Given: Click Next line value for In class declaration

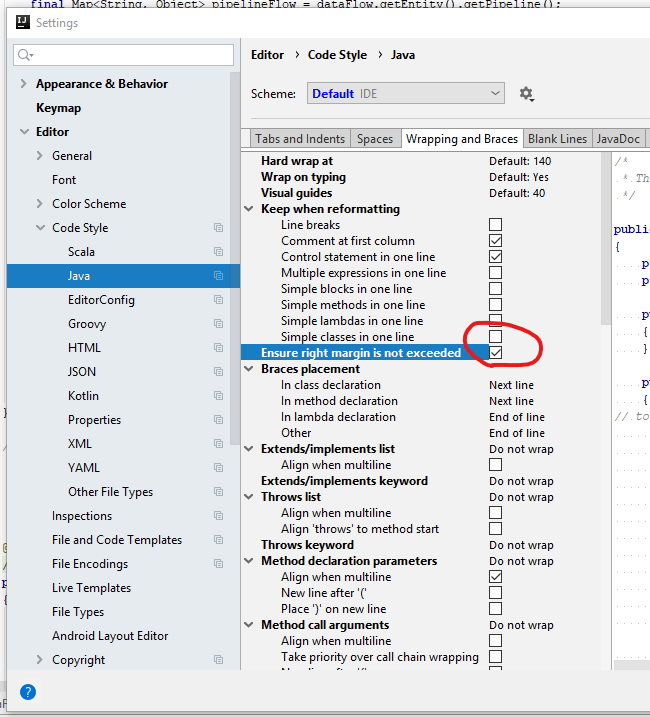Looking at the screenshot, I should pyautogui.click(x=511, y=385).
